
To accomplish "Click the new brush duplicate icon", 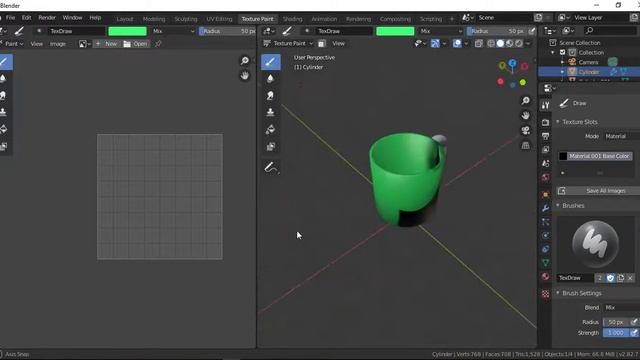I will coord(620,278).
